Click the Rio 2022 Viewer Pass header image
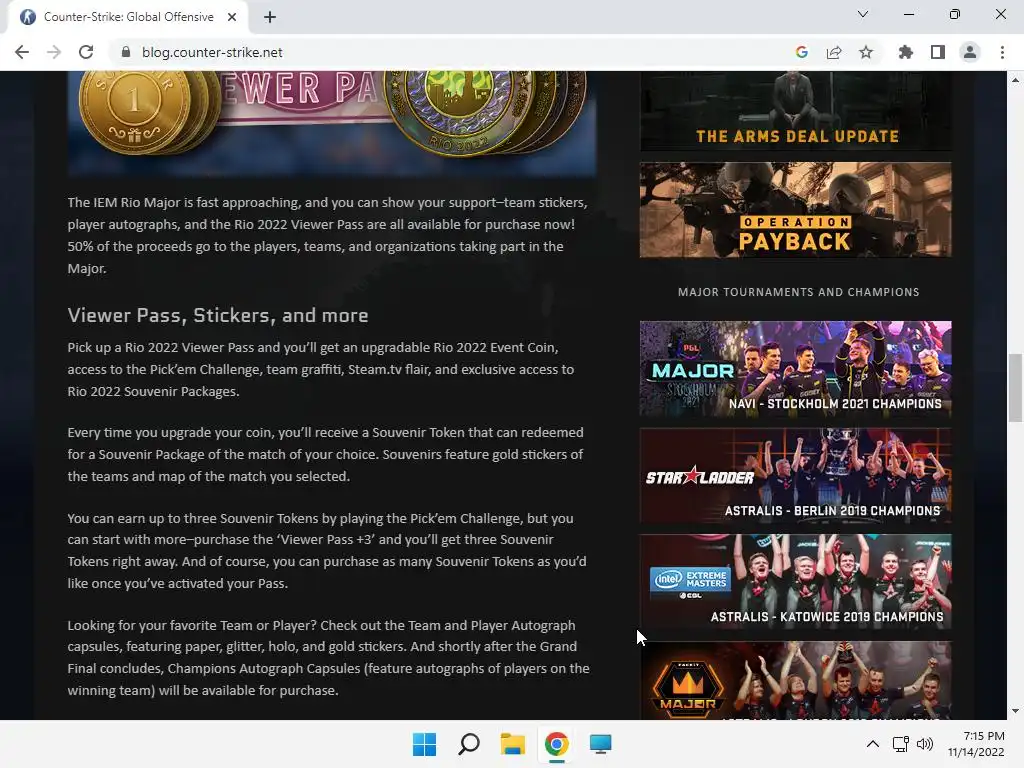 (x=332, y=123)
